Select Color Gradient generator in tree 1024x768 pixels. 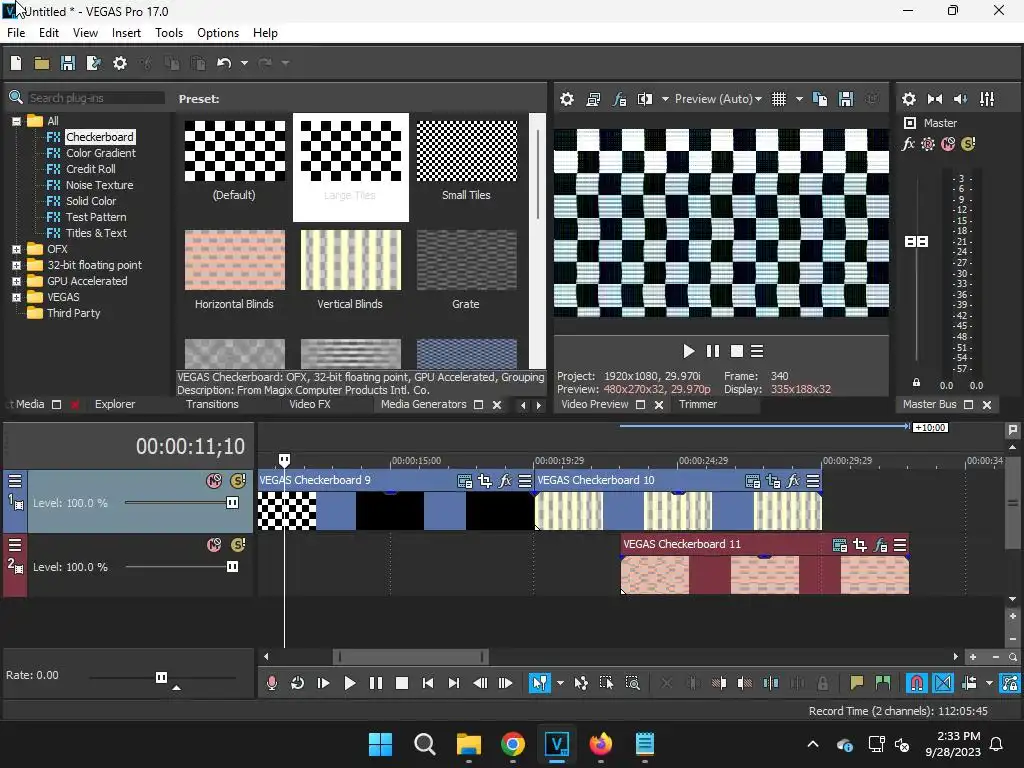tap(101, 153)
